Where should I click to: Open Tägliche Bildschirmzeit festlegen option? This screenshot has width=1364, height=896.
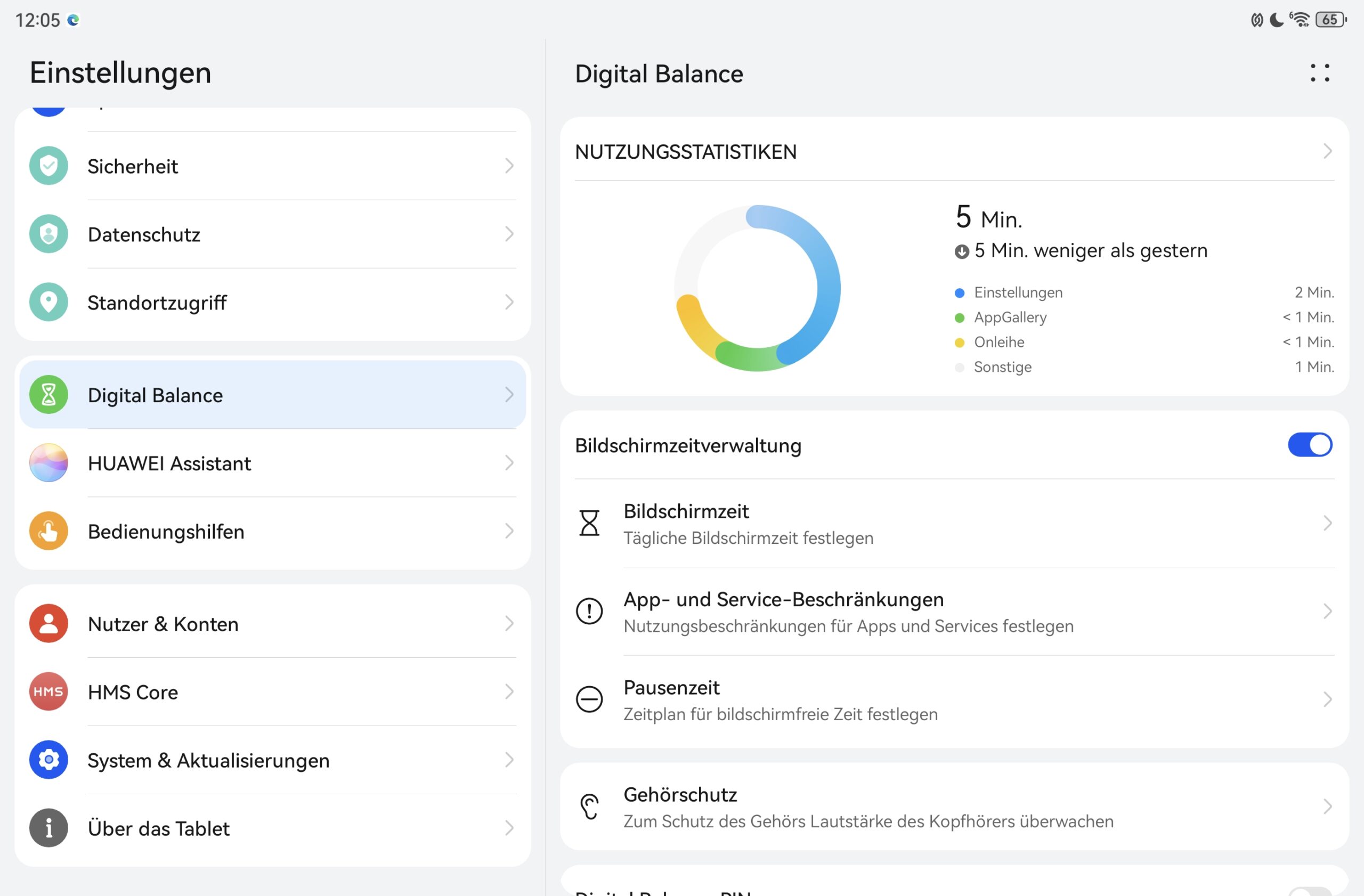[x=748, y=538]
